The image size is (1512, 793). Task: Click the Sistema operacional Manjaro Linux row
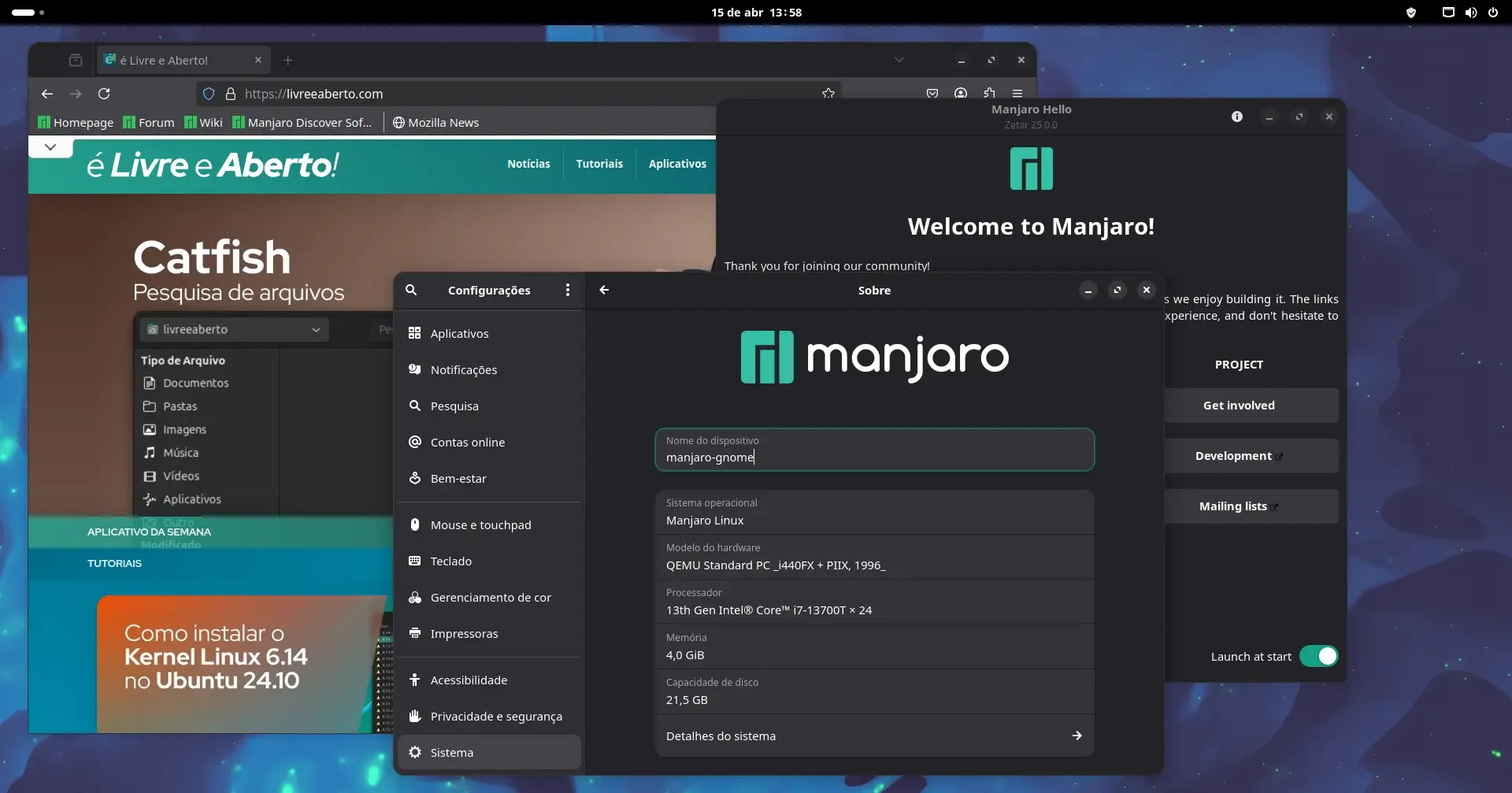(x=874, y=512)
